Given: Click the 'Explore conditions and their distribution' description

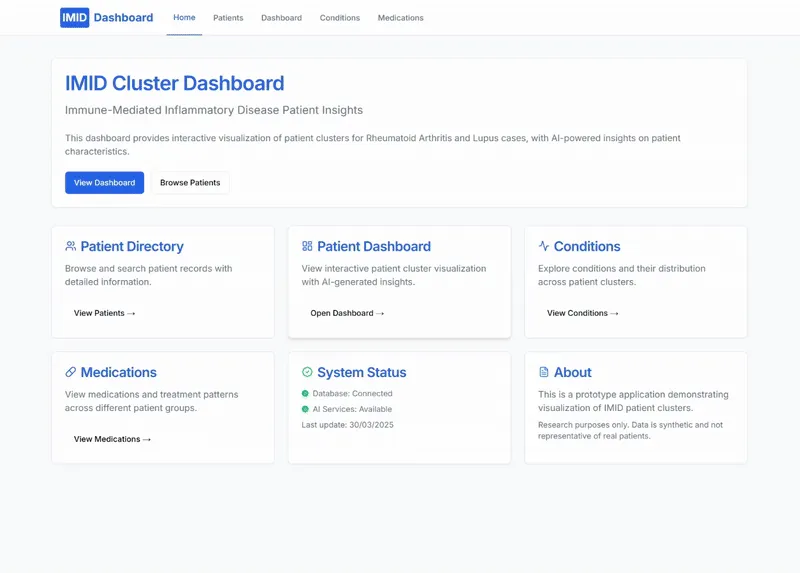Looking at the screenshot, I should [621, 275].
